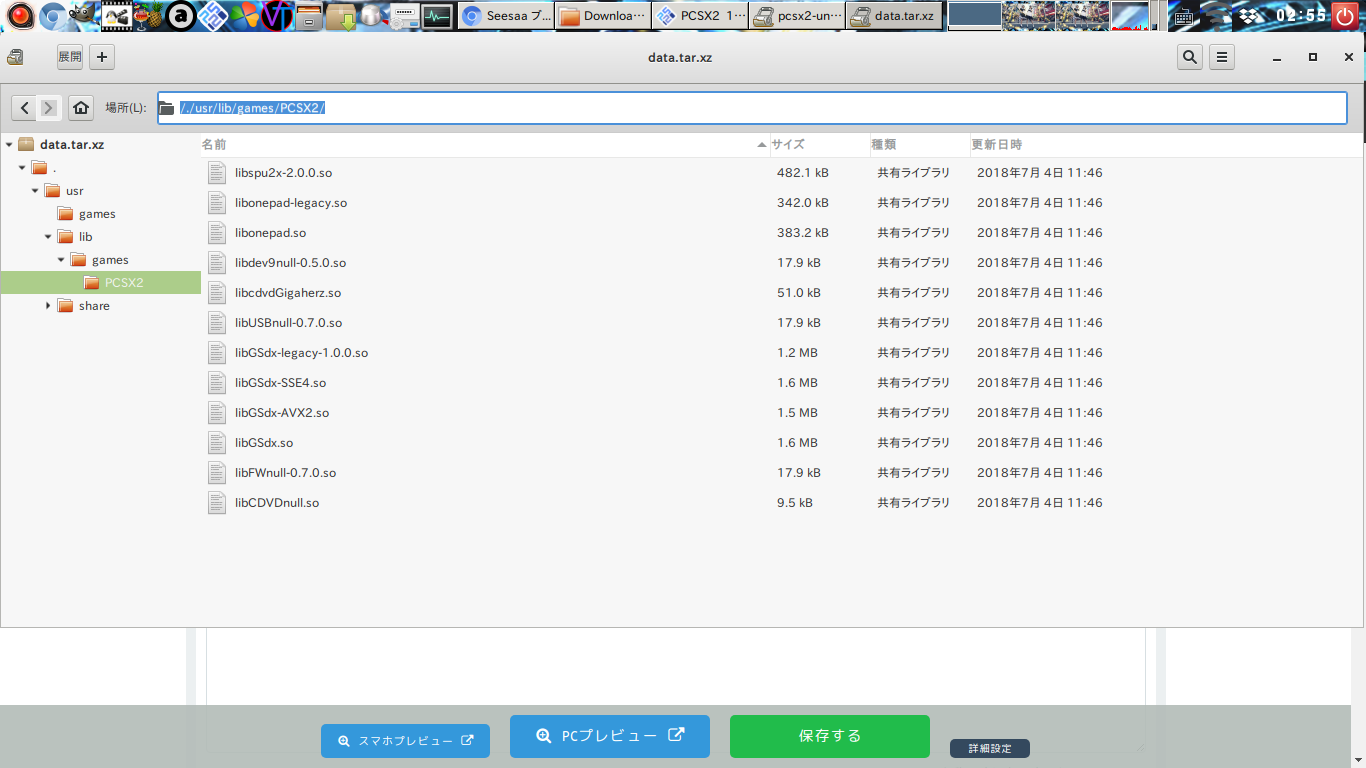Image resolution: width=1366 pixels, height=768 pixels.
Task: Collapse the games folder under lib
Action: [x=61, y=260]
